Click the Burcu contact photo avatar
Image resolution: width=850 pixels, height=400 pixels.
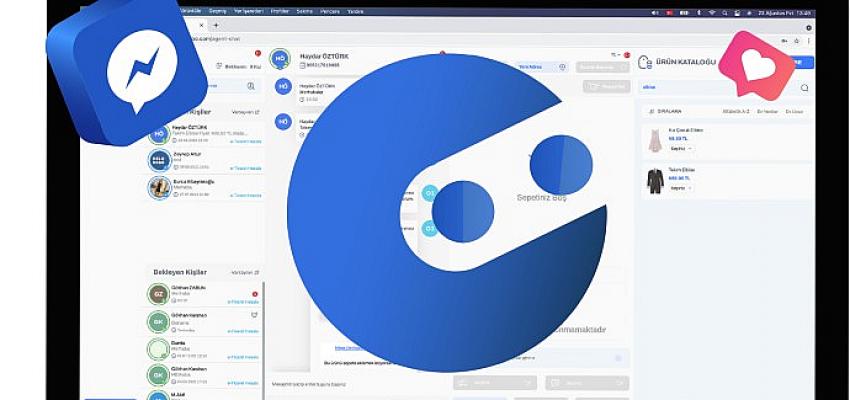[x=159, y=188]
